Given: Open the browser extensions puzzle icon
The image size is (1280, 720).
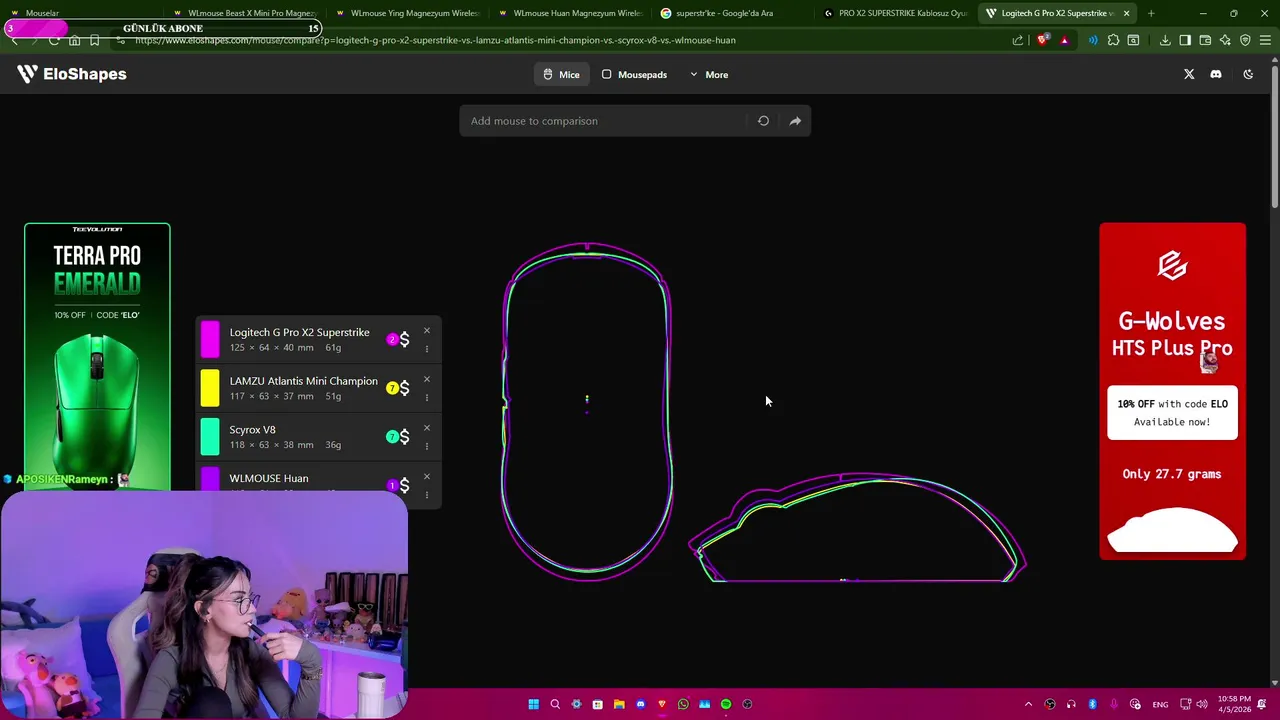Looking at the screenshot, I should 1113,40.
